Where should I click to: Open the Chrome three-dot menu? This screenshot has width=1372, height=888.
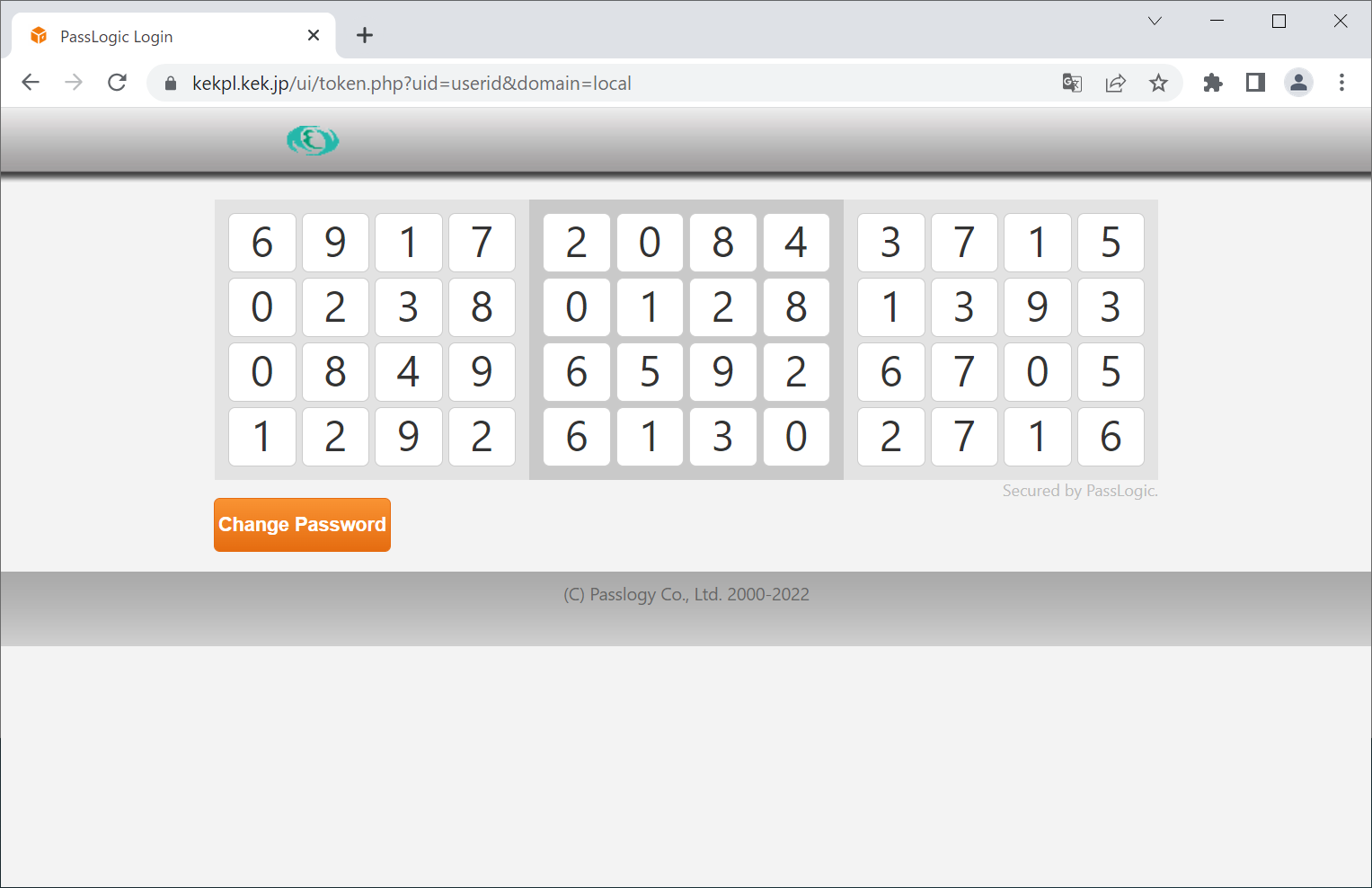tap(1341, 83)
